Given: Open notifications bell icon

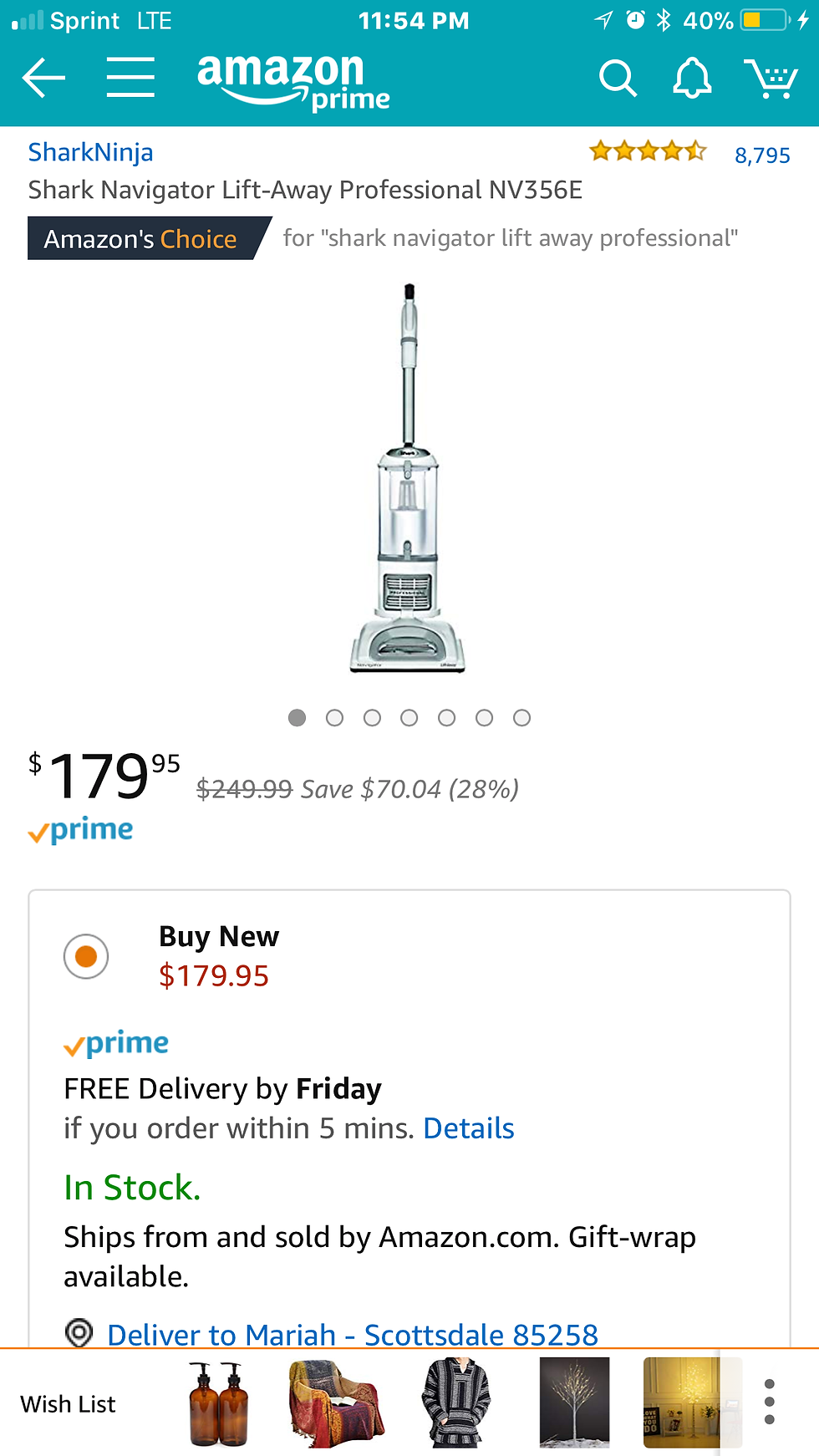Looking at the screenshot, I should click(692, 79).
